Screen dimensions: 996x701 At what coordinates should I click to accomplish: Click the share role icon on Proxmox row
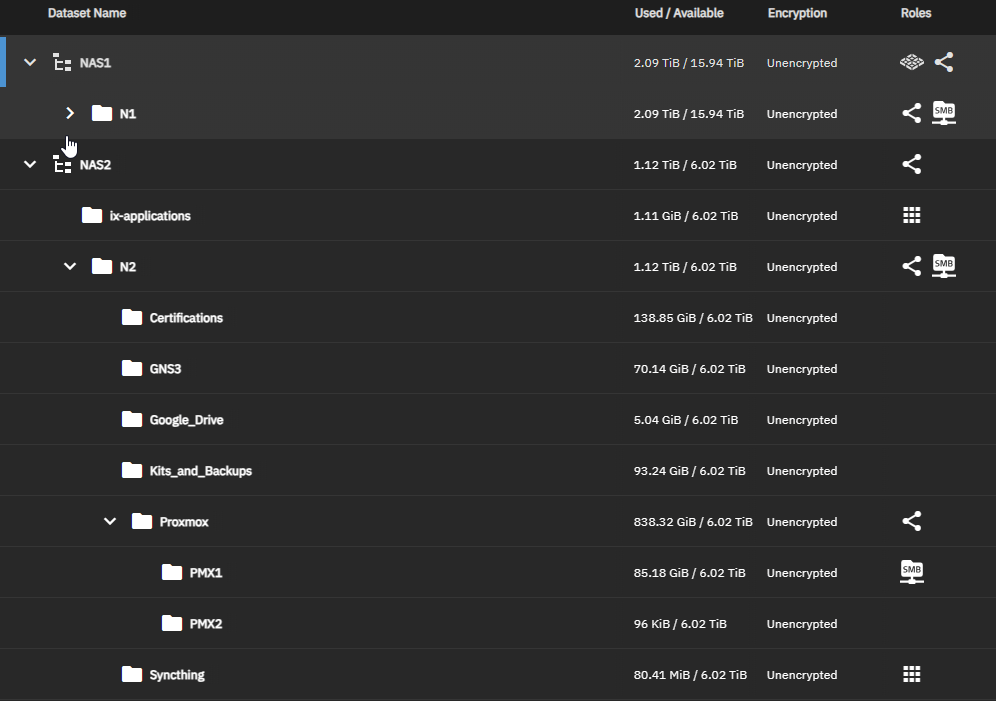click(912, 521)
